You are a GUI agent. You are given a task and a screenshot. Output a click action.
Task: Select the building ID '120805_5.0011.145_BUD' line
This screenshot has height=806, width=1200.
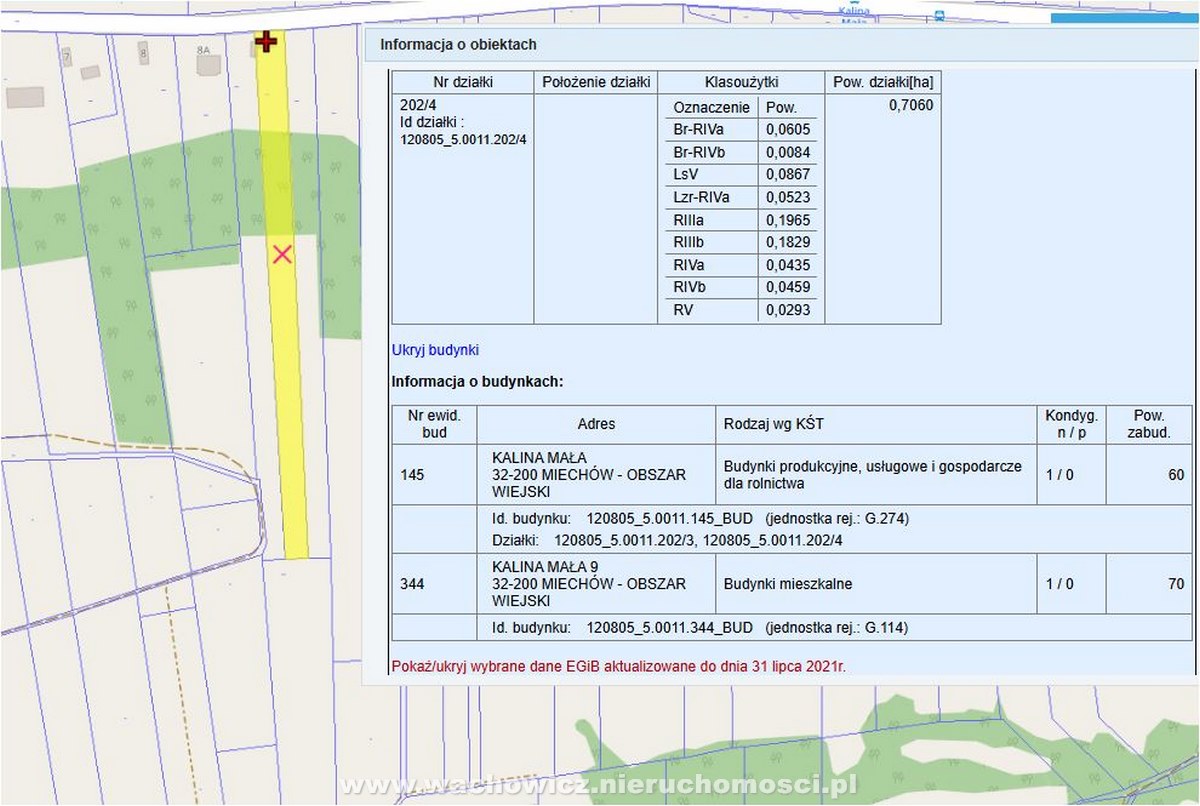pos(700,519)
